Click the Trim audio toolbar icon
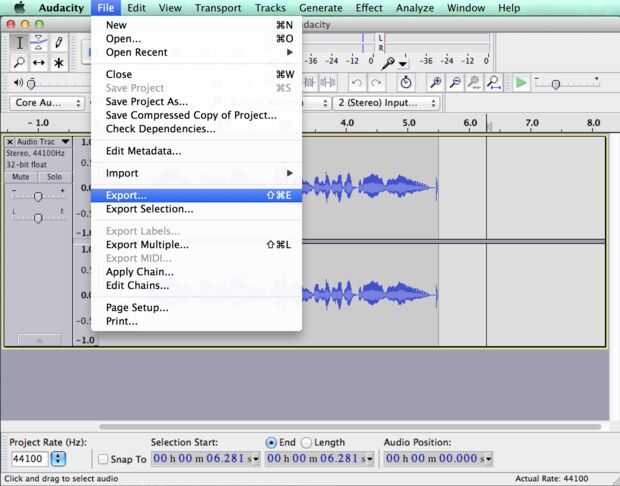 310,83
